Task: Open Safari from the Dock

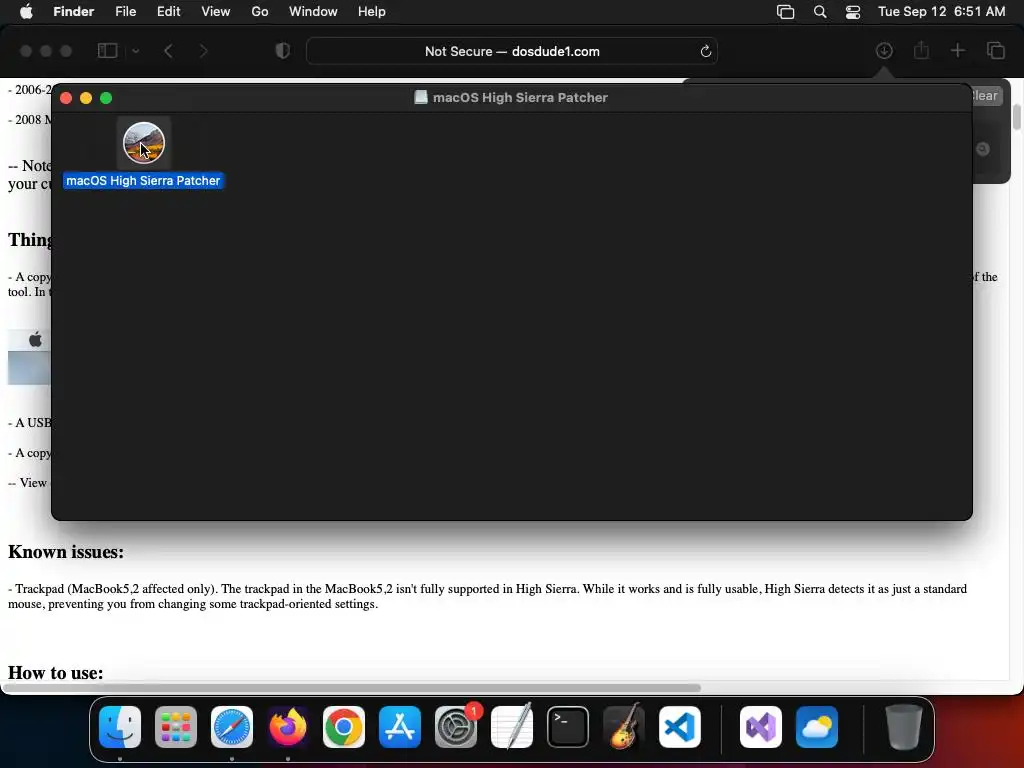Action: [x=232, y=727]
